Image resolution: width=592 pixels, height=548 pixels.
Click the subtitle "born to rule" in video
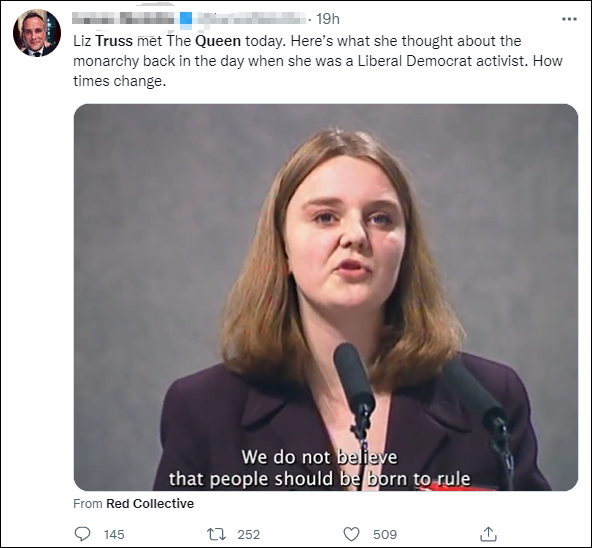(419, 479)
